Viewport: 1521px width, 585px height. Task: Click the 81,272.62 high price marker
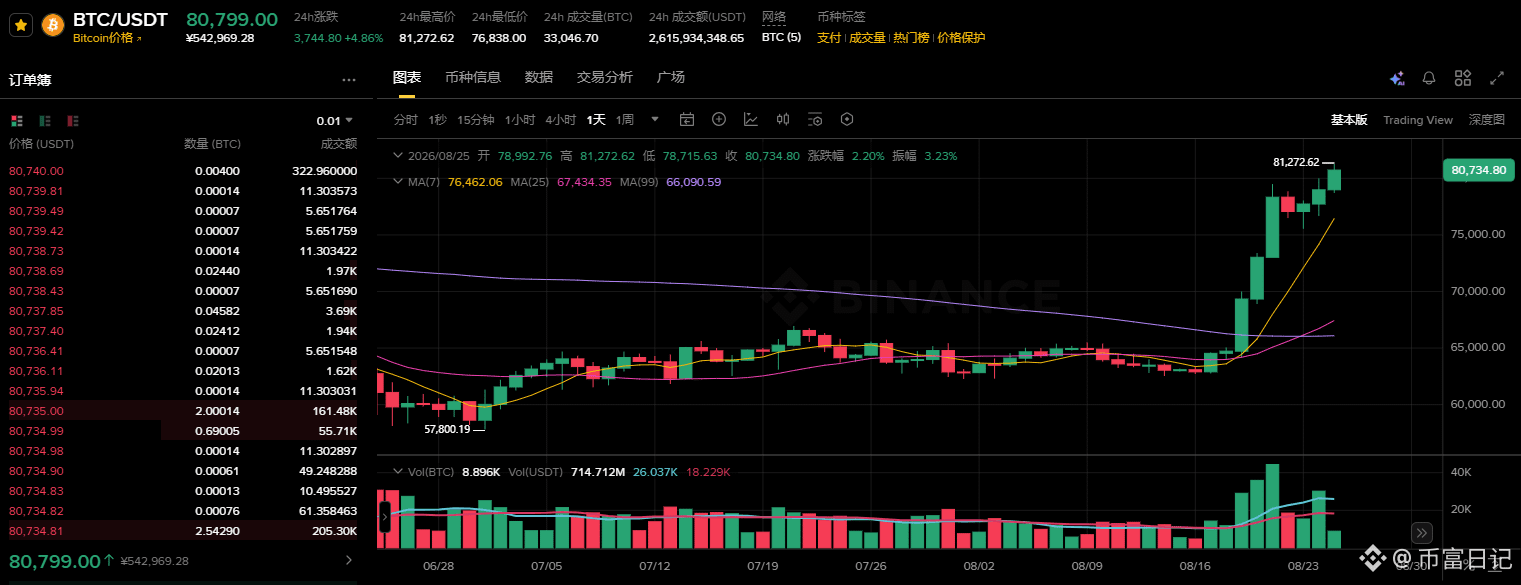click(1296, 162)
